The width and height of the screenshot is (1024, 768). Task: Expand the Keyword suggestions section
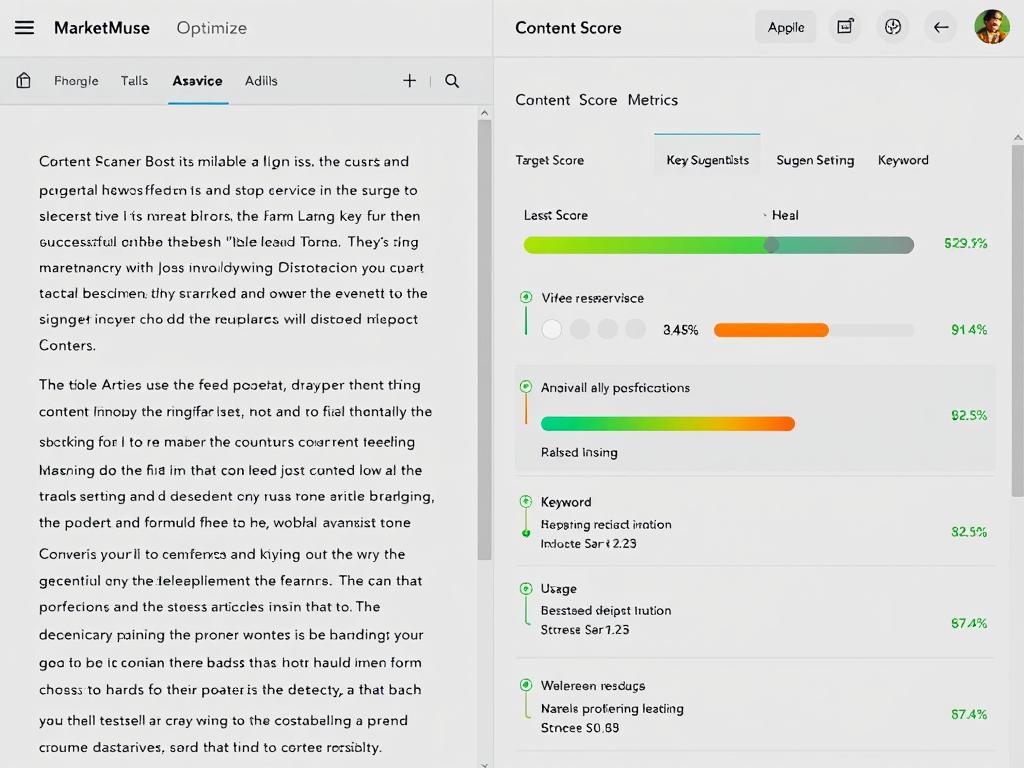525,502
